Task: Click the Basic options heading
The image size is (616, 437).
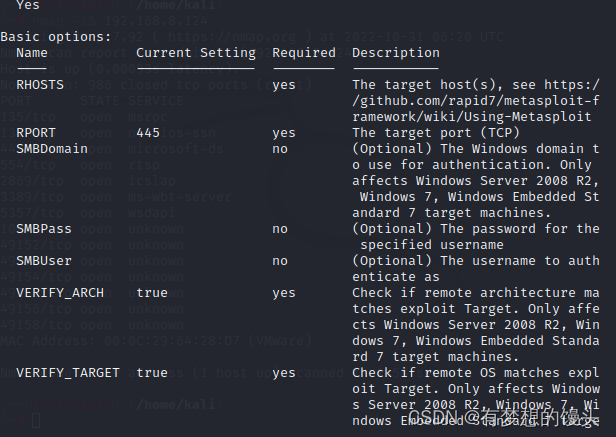Action: pyautogui.click(x=56, y=37)
